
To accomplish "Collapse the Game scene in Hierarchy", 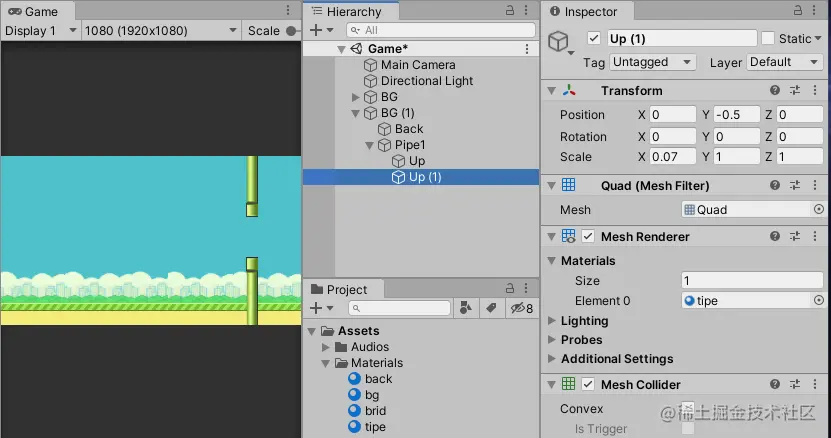I will (x=342, y=49).
